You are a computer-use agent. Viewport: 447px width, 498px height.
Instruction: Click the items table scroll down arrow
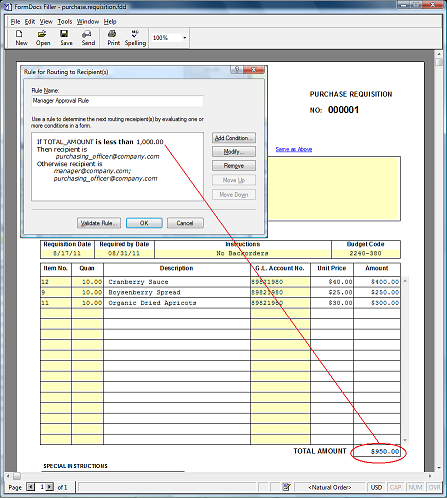click(x=405, y=440)
